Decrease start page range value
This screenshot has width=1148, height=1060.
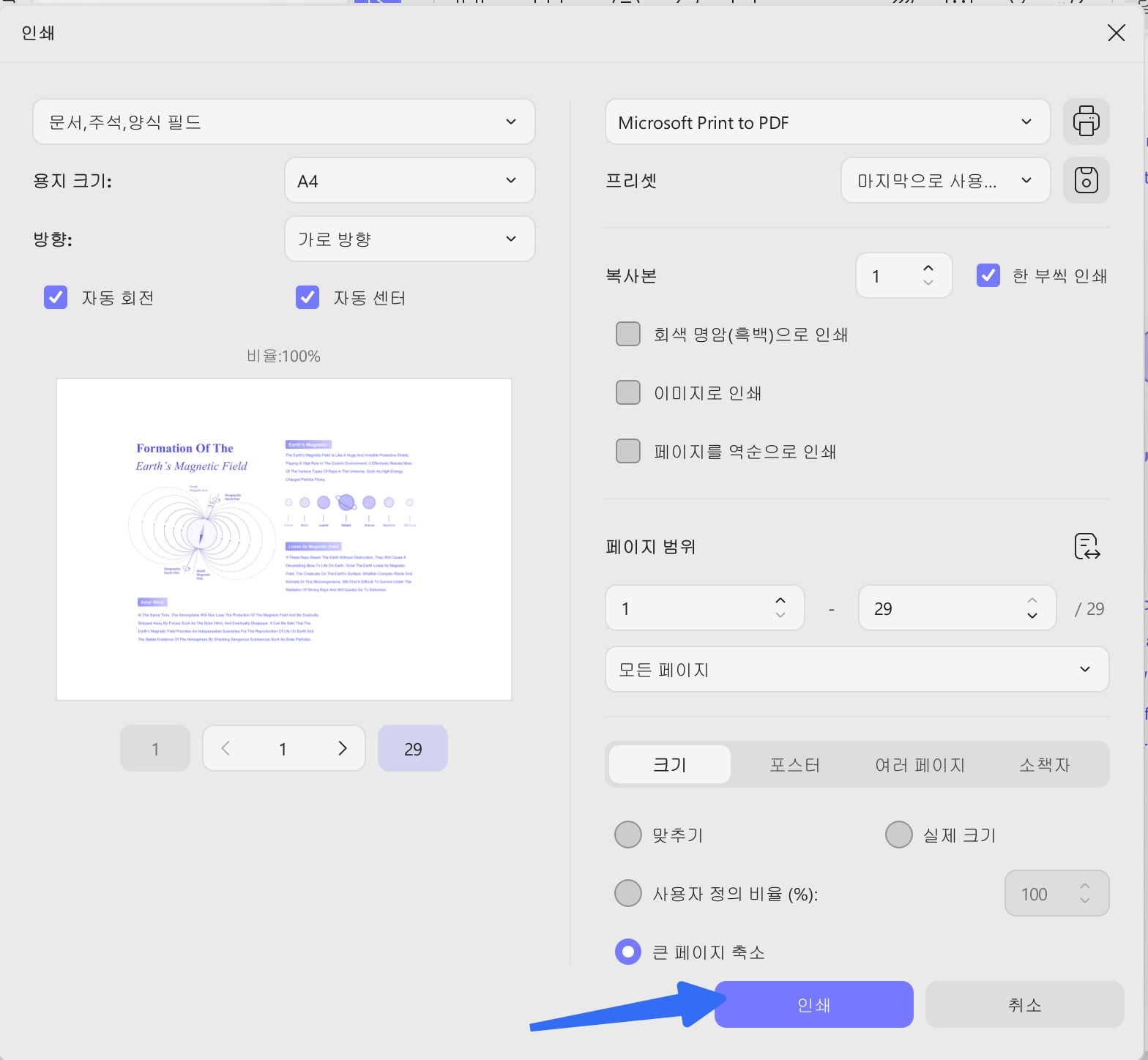pos(780,616)
